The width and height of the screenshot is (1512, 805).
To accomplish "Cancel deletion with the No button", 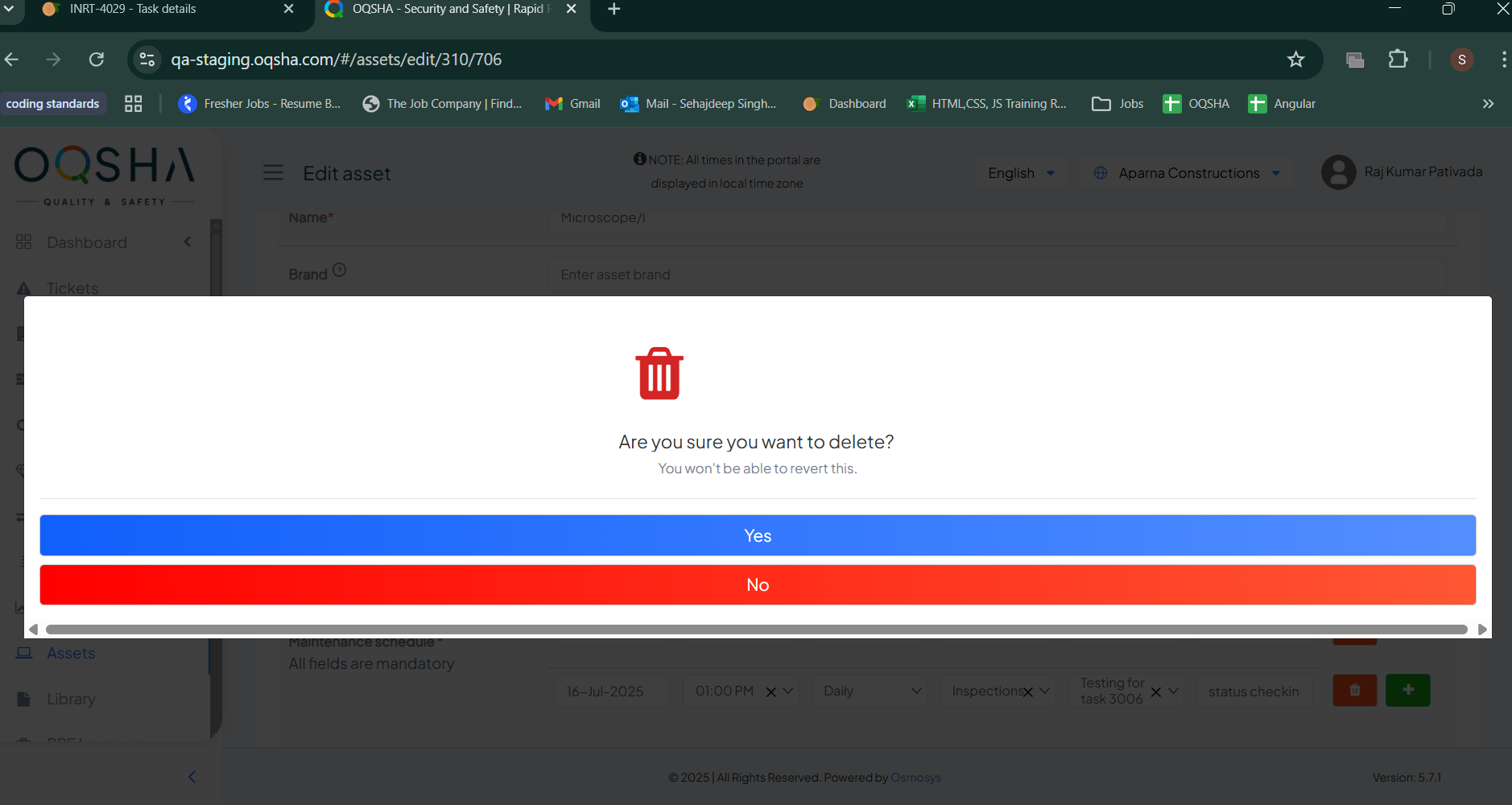I will (x=757, y=585).
